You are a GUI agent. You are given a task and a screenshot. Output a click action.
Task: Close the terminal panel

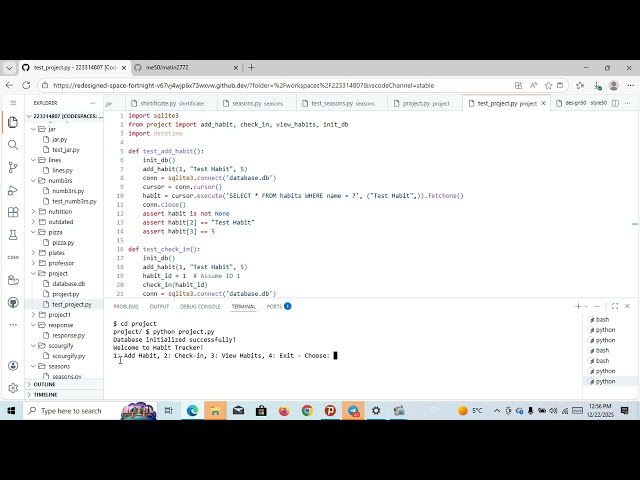tap(627, 306)
